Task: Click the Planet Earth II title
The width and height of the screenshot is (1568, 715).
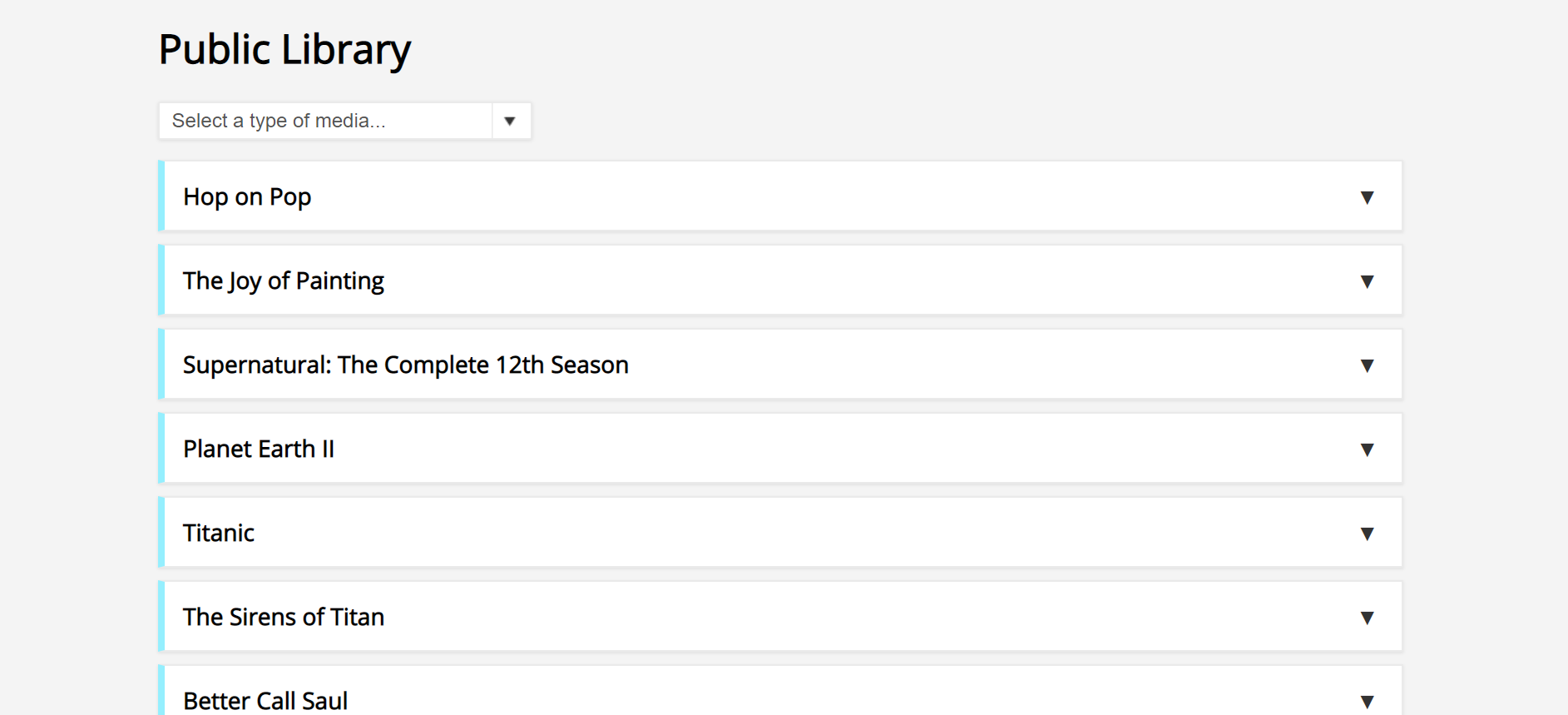Action: click(258, 449)
